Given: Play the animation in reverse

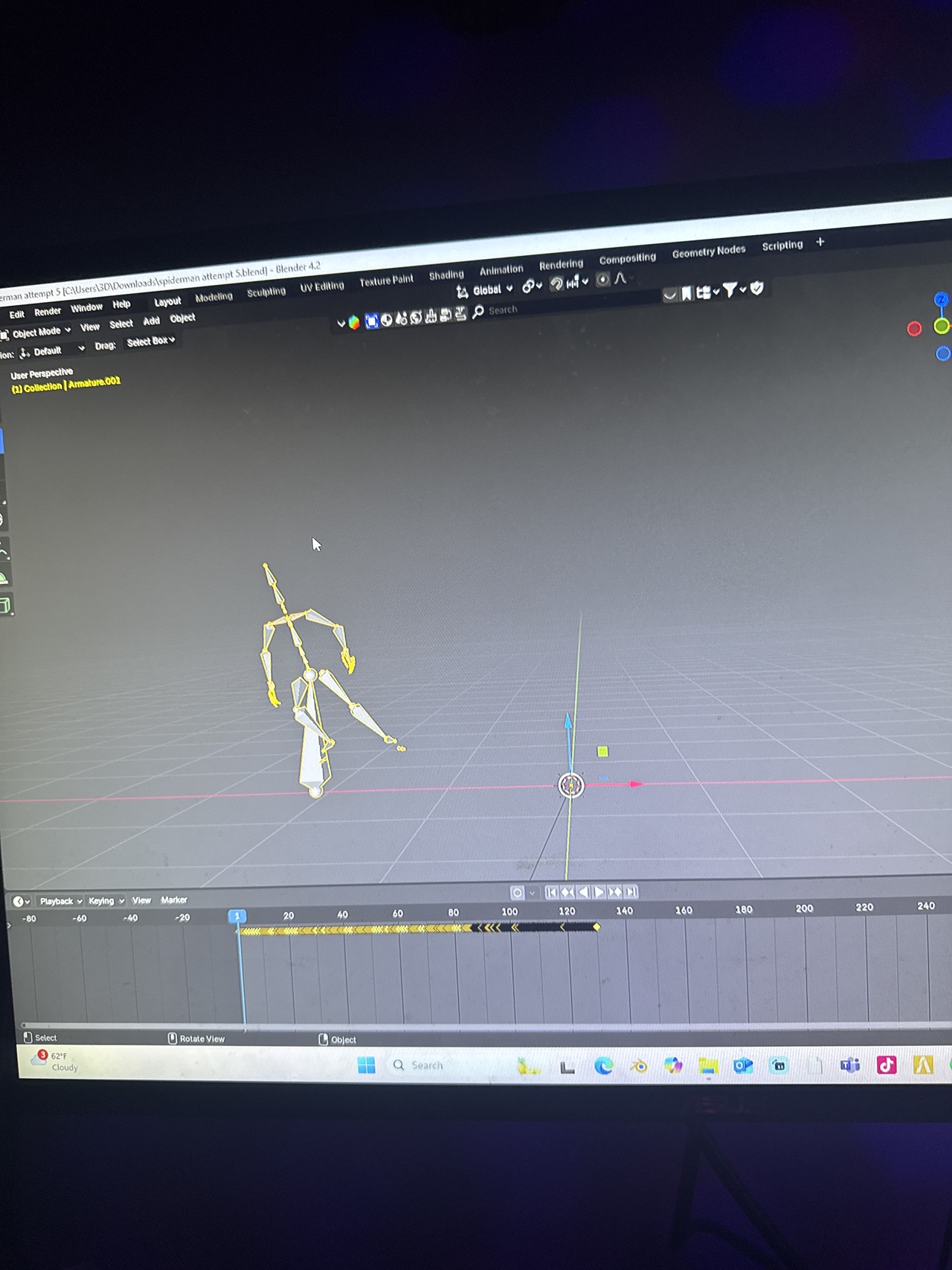Looking at the screenshot, I should click(583, 892).
